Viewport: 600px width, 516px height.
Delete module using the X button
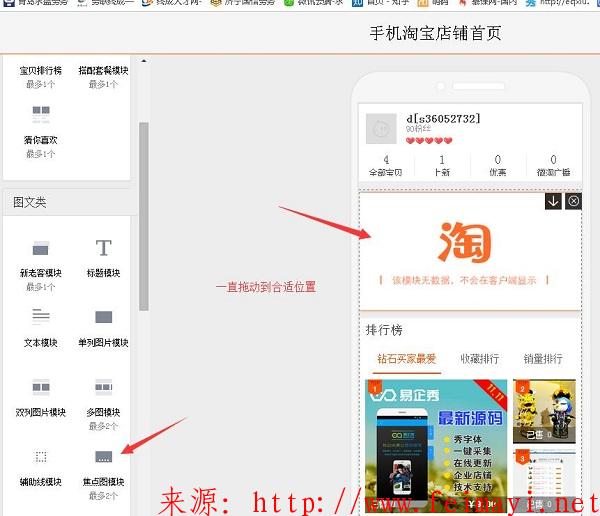[x=573, y=201]
